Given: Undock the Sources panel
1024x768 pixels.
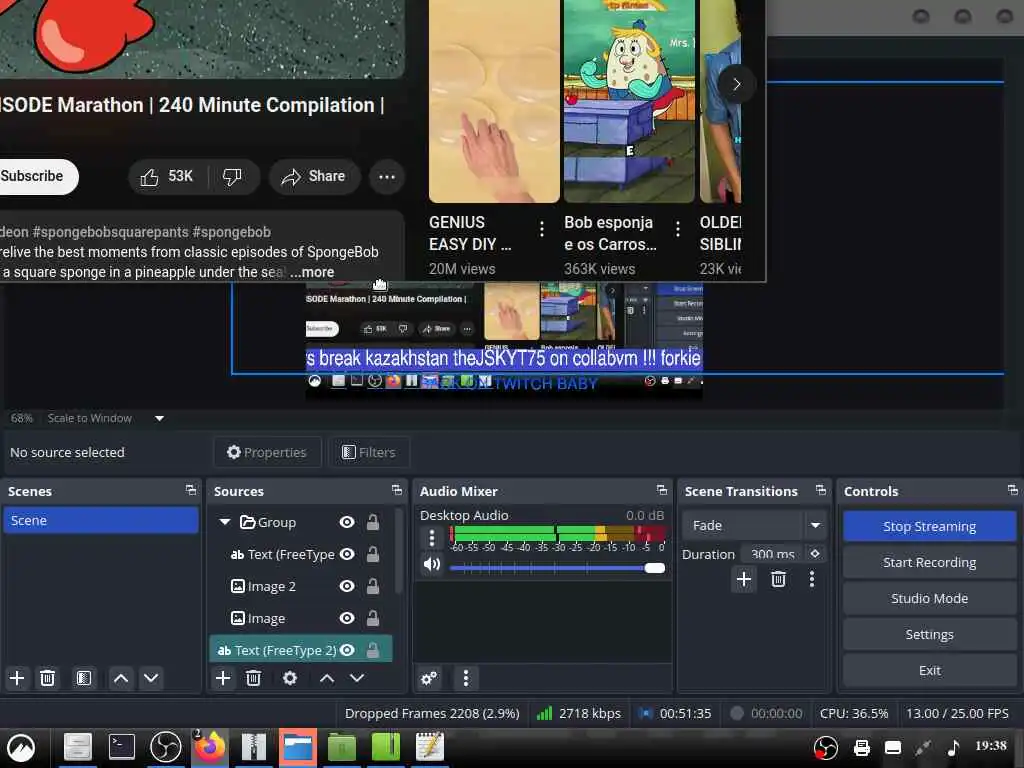Looking at the screenshot, I should coord(396,490).
